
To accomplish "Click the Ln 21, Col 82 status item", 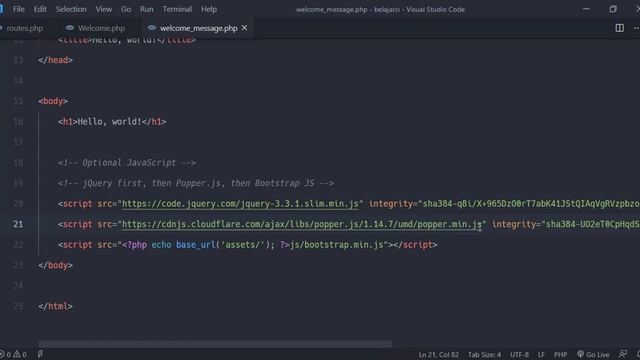I will (x=438, y=355).
